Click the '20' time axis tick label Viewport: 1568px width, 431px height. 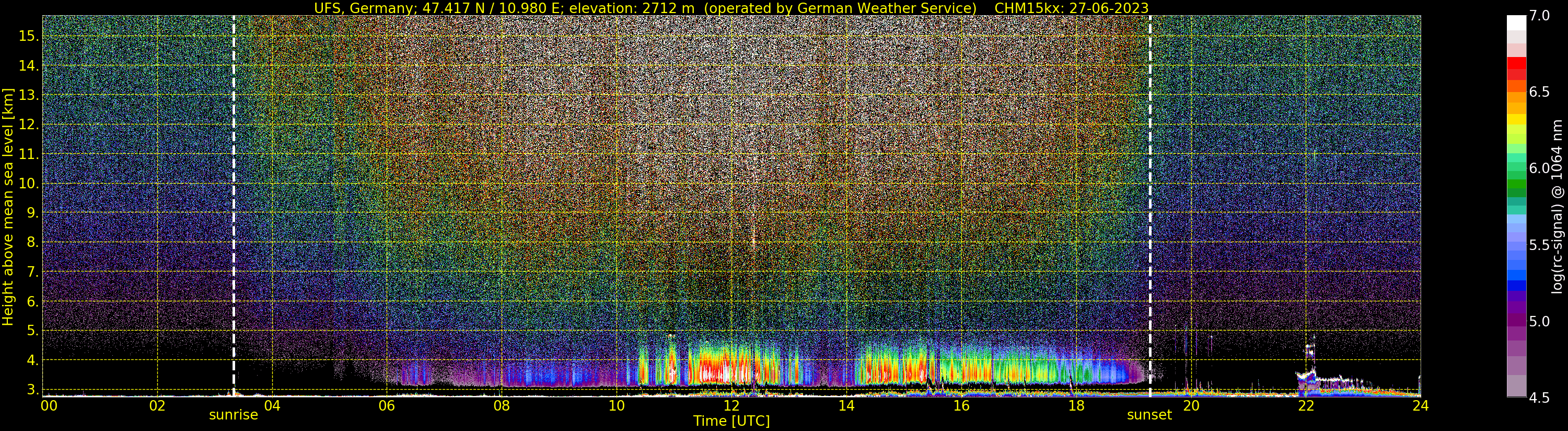[x=1191, y=405]
